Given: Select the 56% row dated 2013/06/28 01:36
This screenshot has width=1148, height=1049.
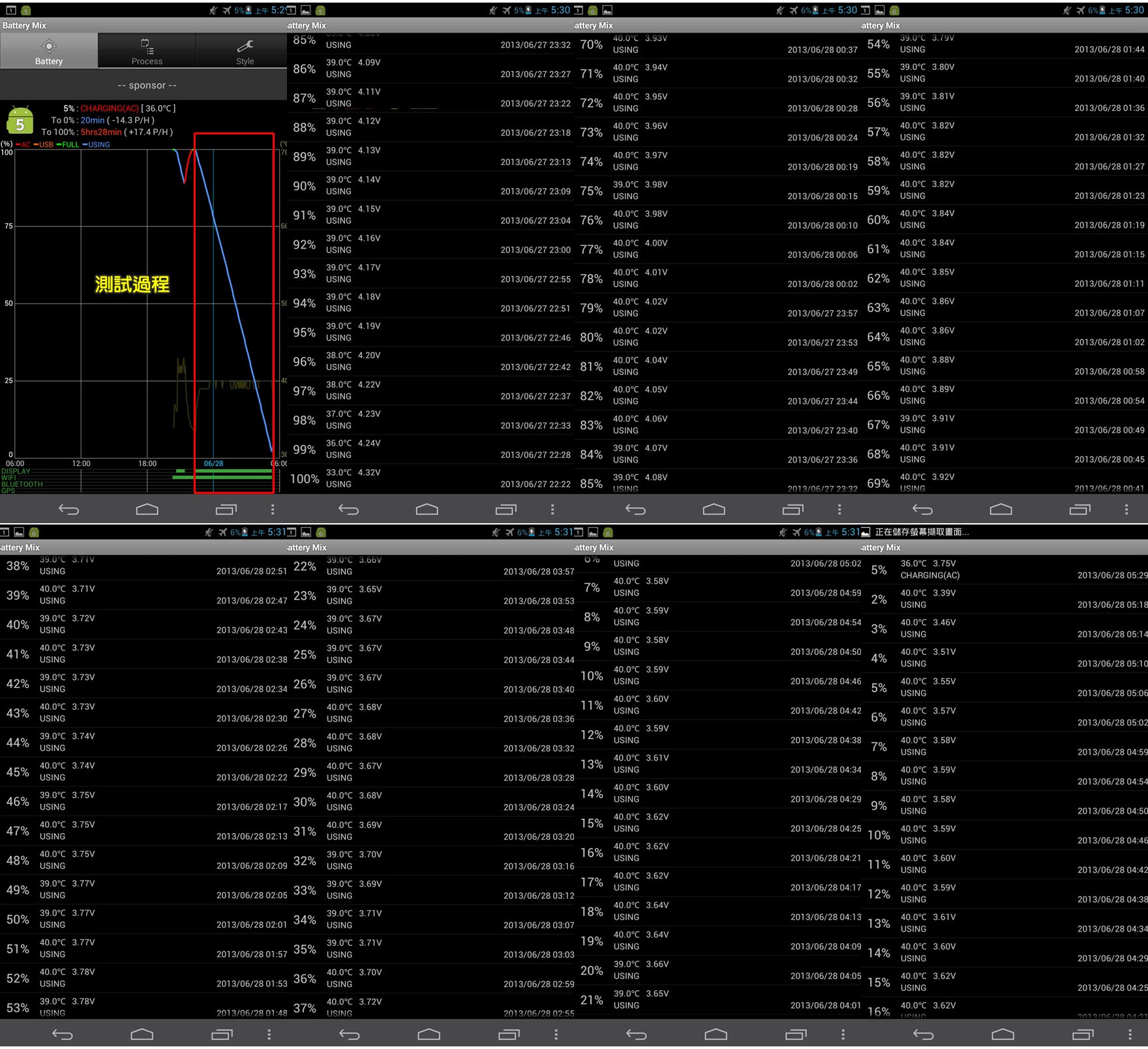Looking at the screenshot, I should click(x=1004, y=102).
